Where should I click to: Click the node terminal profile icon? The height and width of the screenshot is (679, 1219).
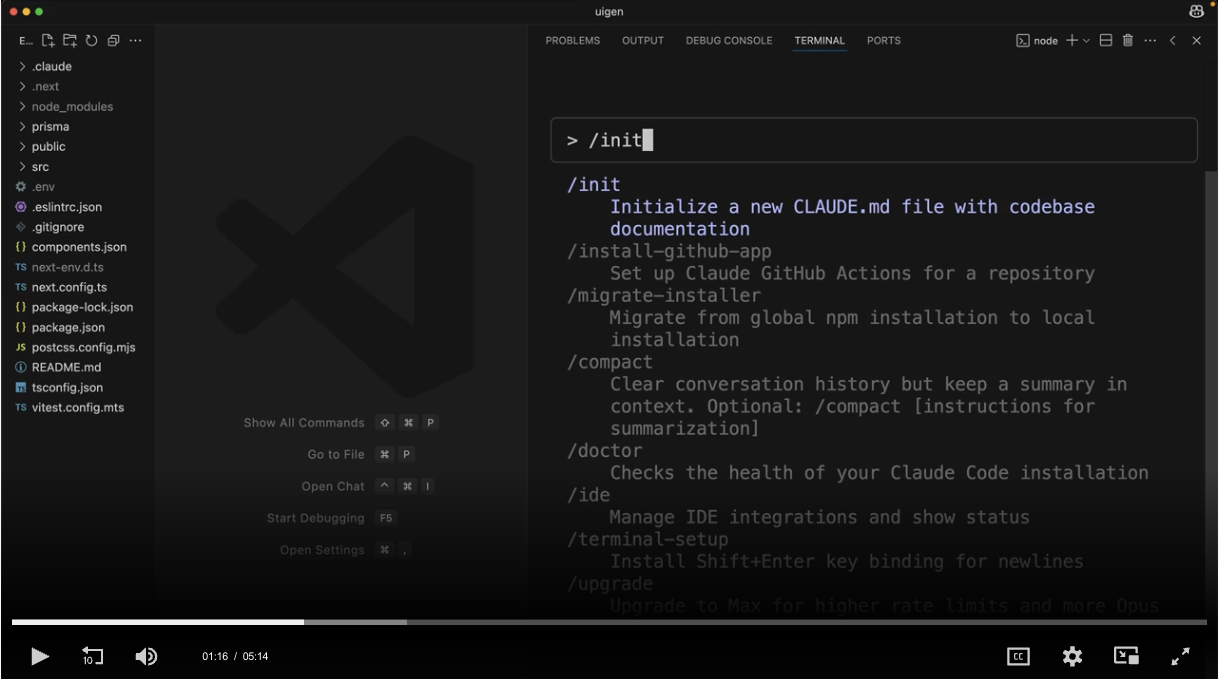coord(1023,41)
